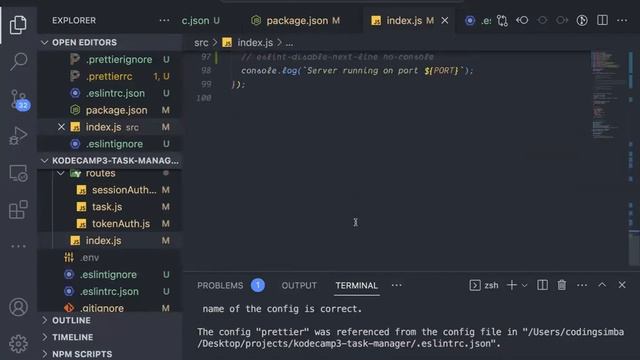Viewport: 640px width, 360px height.
Task: Click the breadcrumb ellipsis symbol segment
Action: 289,43
